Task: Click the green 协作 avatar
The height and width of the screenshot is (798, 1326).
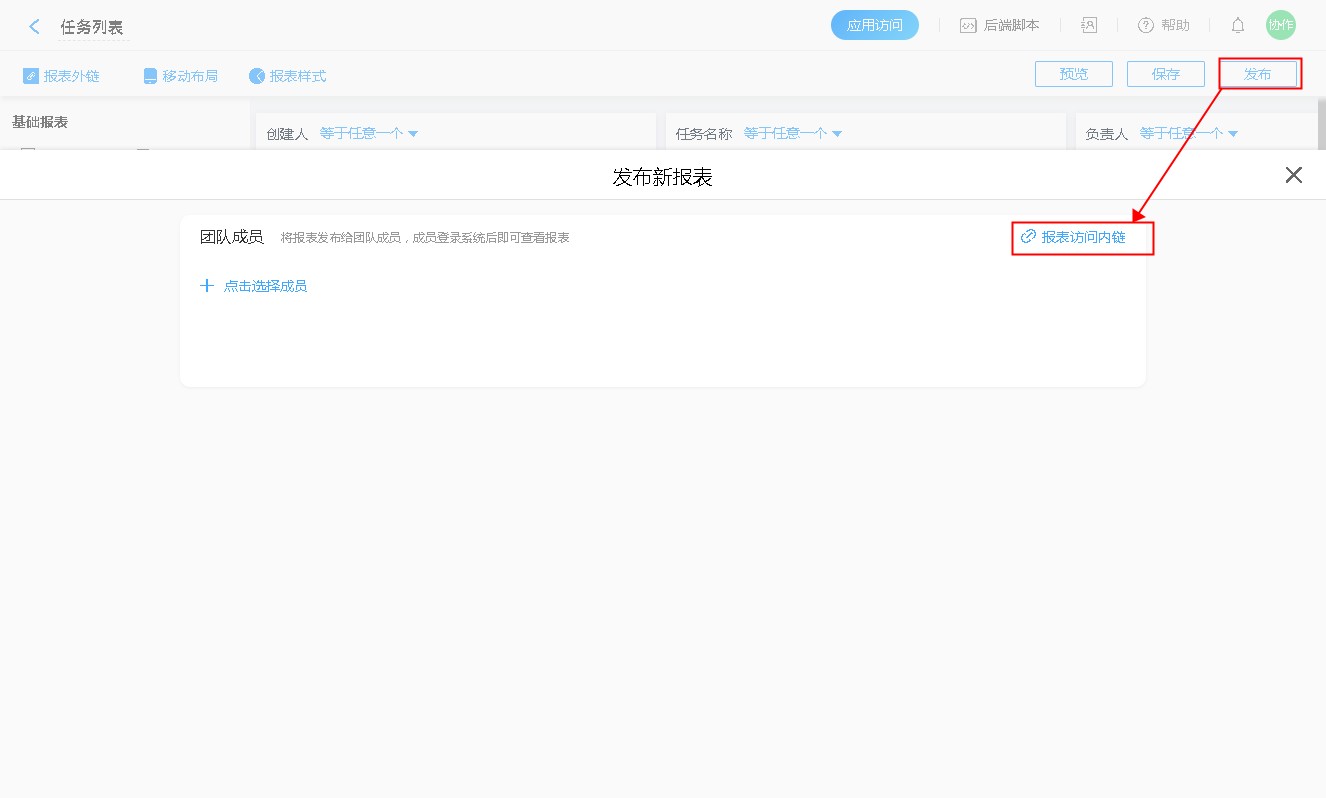Action: 1280,26
